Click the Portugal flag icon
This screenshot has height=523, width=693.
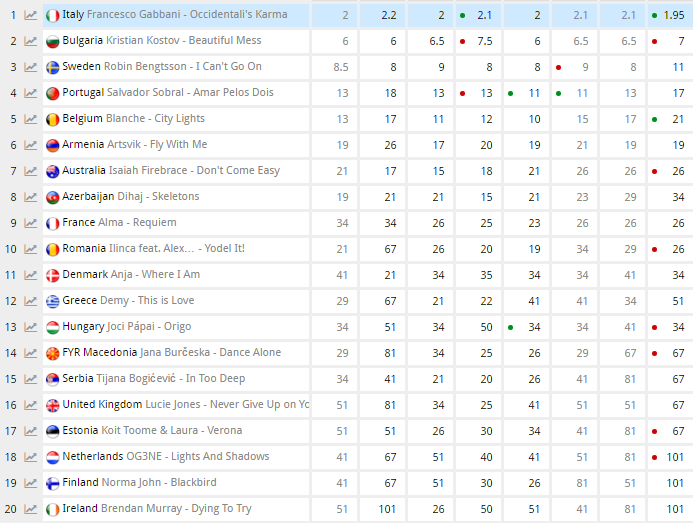tap(53, 93)
